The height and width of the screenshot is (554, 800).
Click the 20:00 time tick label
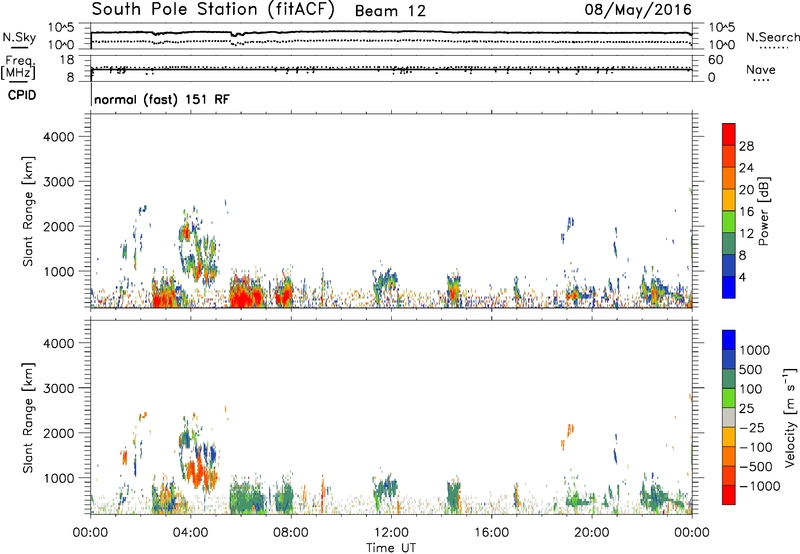592,533
